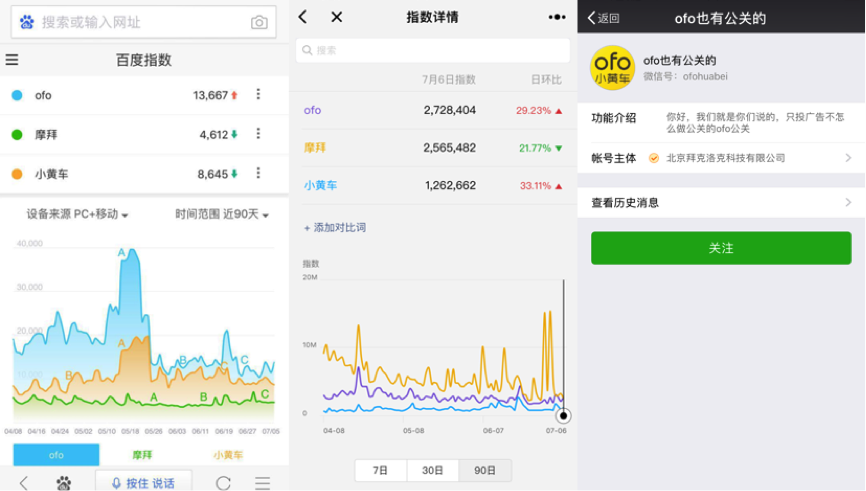This screenshot has width=866, height=491.
Task: Open the more options dots in 指数详情 header
Action: (557, 17)
